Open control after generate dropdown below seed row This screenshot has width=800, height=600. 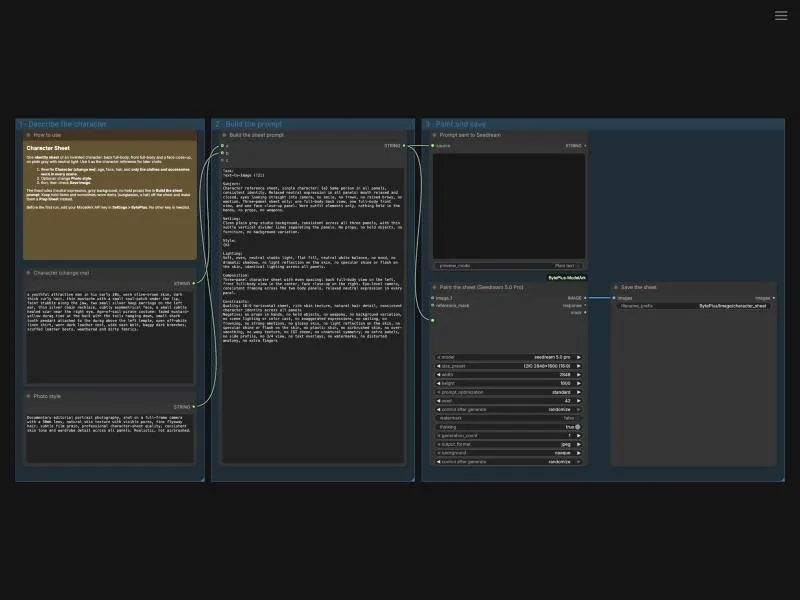pos(509,409)
